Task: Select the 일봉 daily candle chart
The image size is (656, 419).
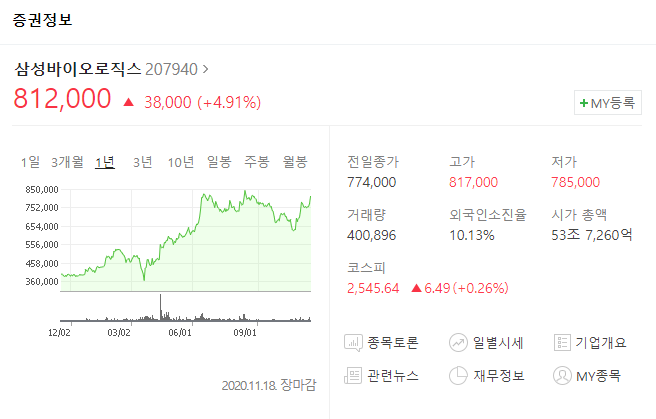Action: pyautogui.click(x=219, y=162)
